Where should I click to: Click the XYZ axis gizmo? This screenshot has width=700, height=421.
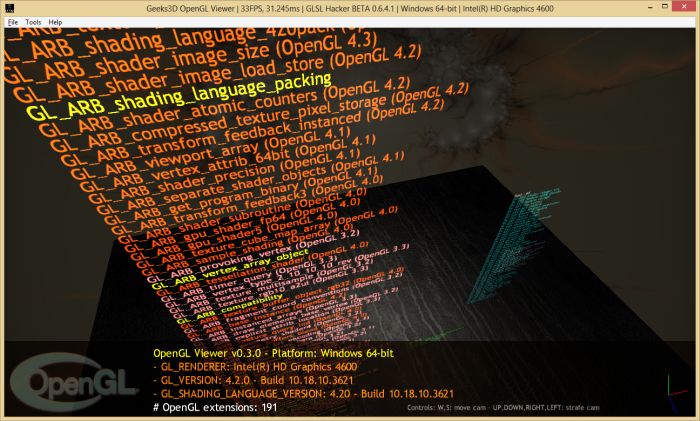(677, 393)
